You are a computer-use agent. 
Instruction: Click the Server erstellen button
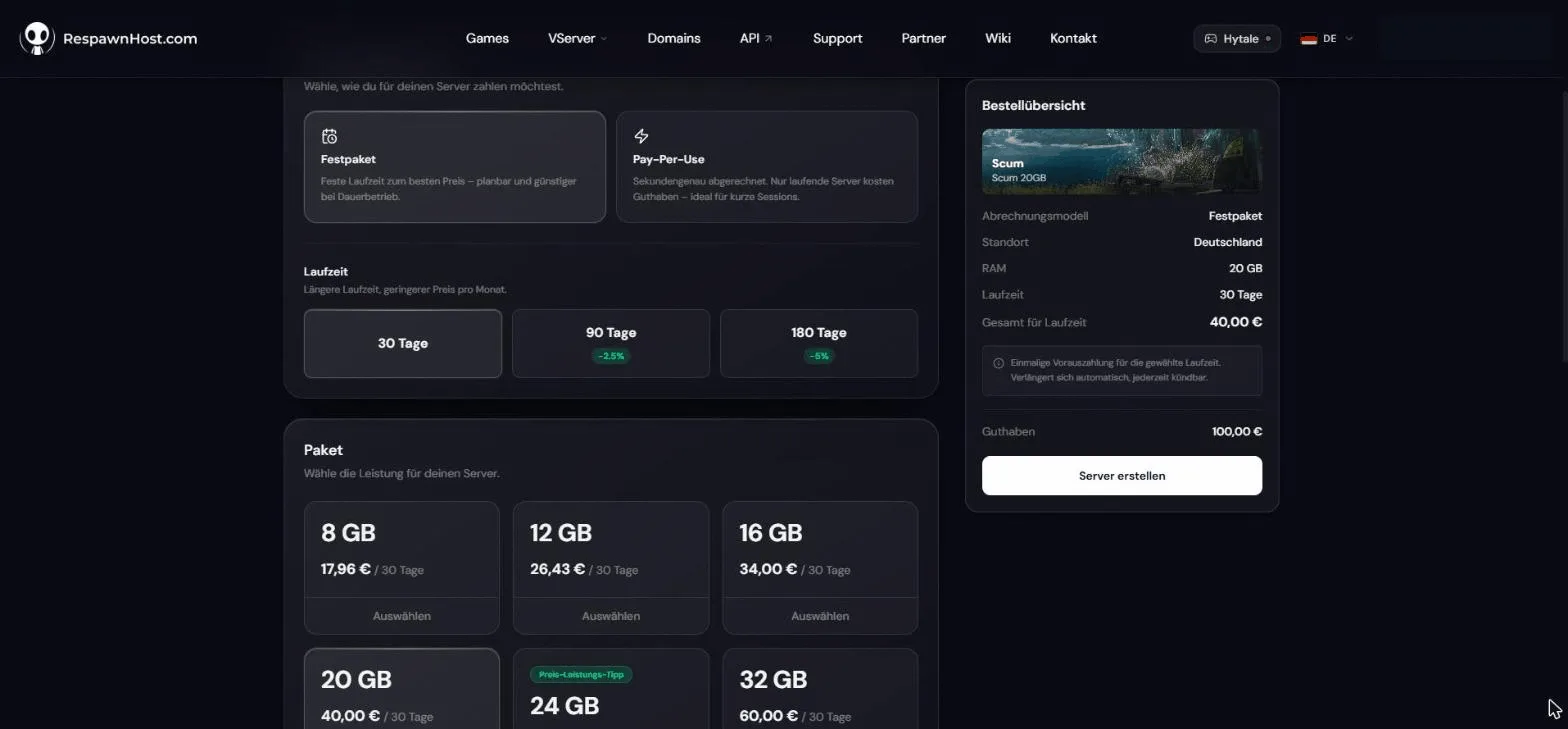(x=1122, y=476)
